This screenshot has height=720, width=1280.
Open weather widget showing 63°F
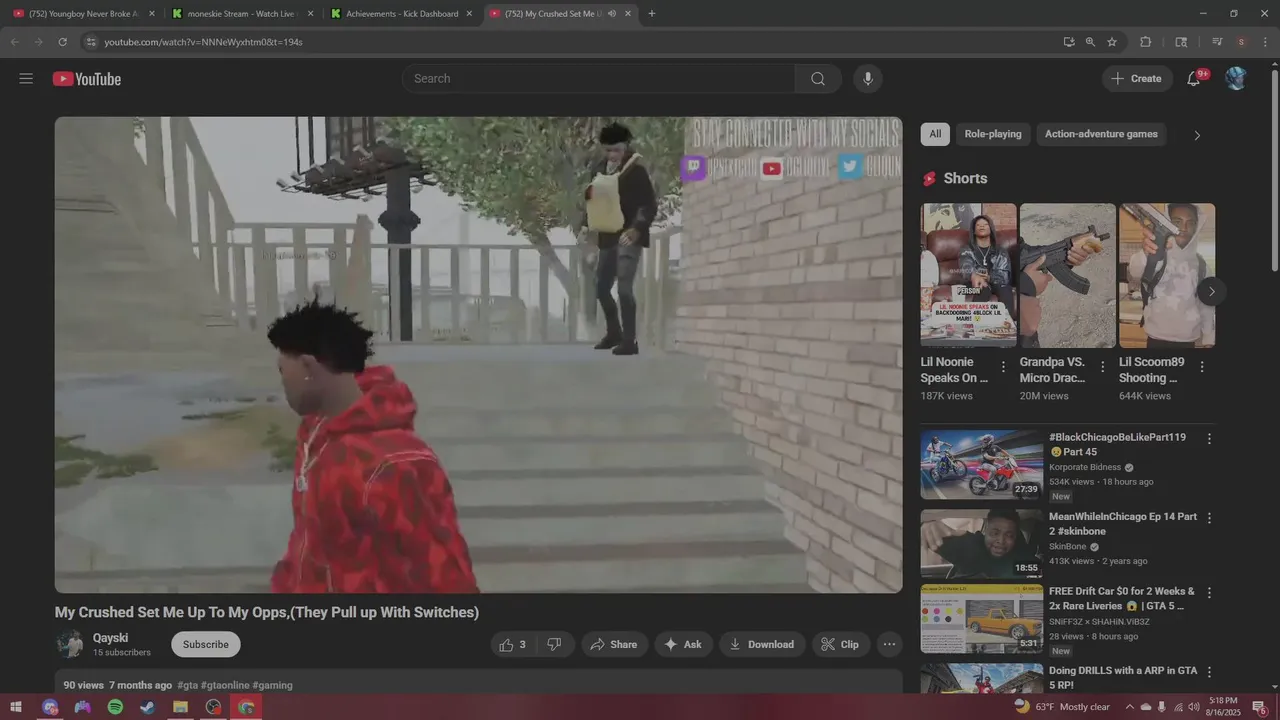(x=1062, y=707)
